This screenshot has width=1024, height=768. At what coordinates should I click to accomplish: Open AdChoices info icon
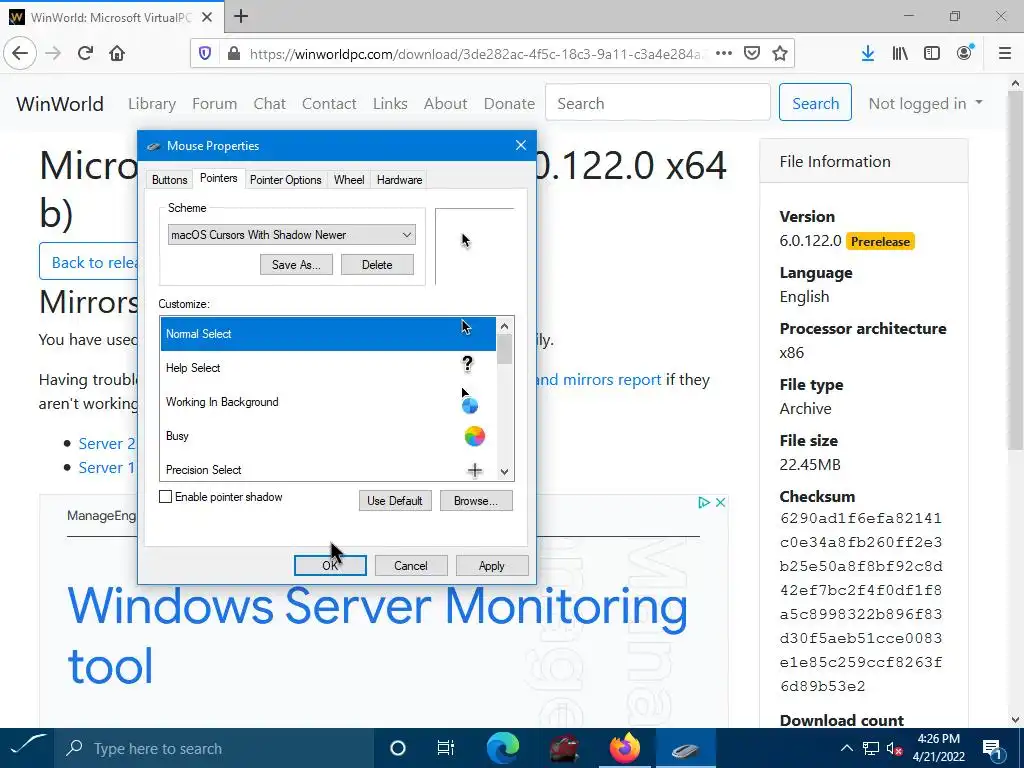pyautogui.click(x=704, y=502)
